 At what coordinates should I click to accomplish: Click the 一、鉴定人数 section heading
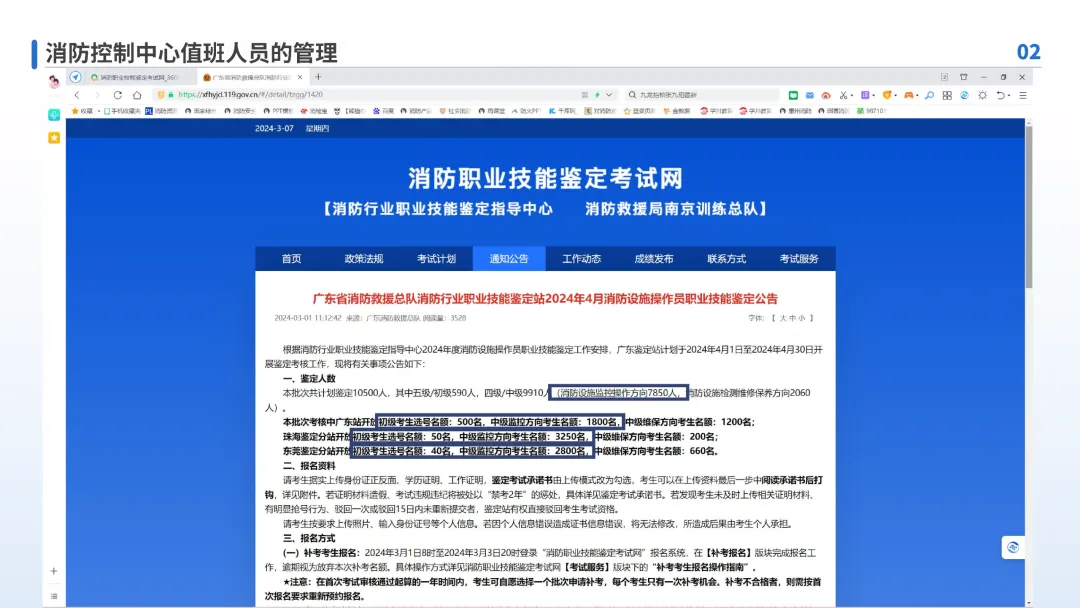coord(309,379)
